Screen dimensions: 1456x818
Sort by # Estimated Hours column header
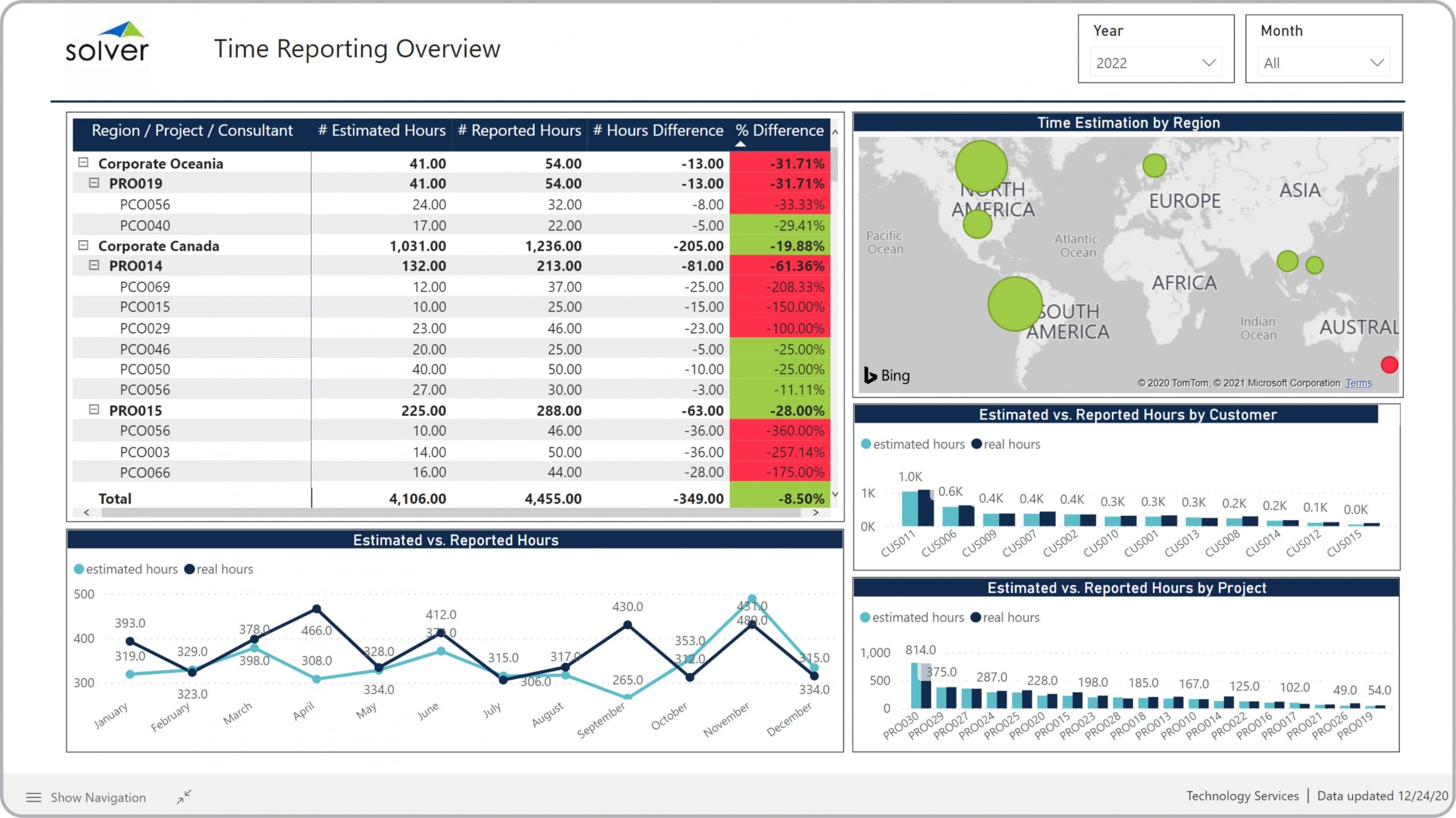(381, 131)
